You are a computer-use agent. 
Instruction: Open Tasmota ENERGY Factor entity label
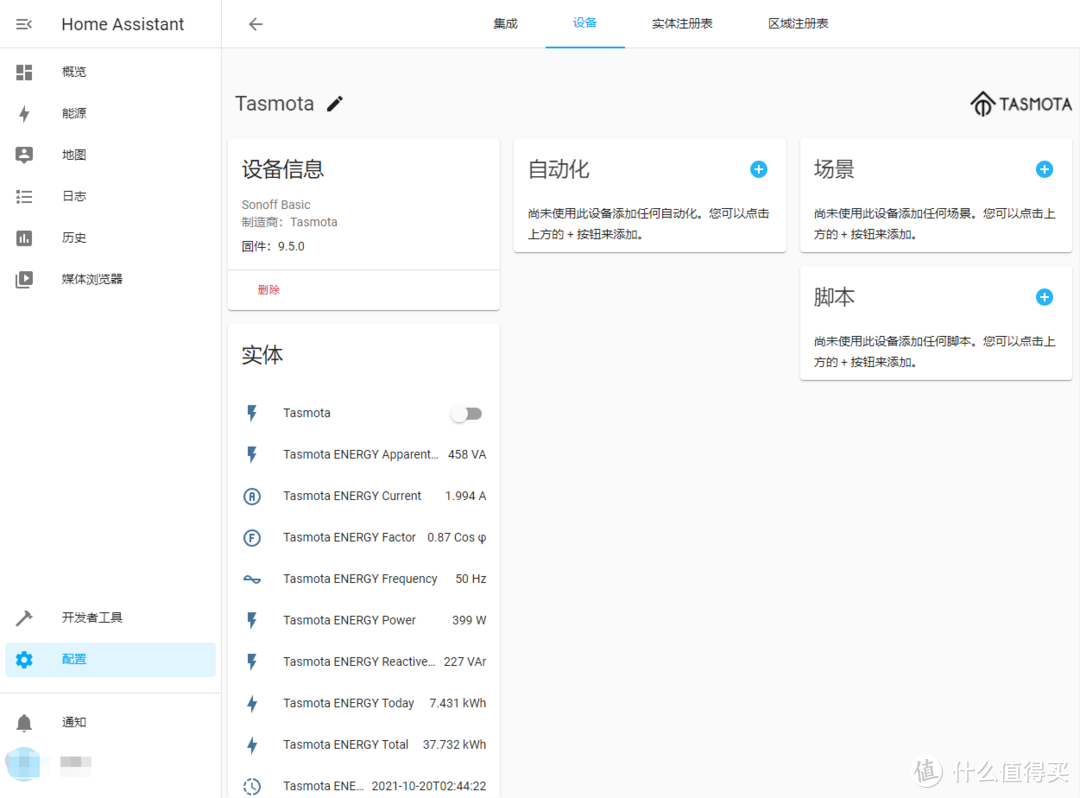(349, 537)
